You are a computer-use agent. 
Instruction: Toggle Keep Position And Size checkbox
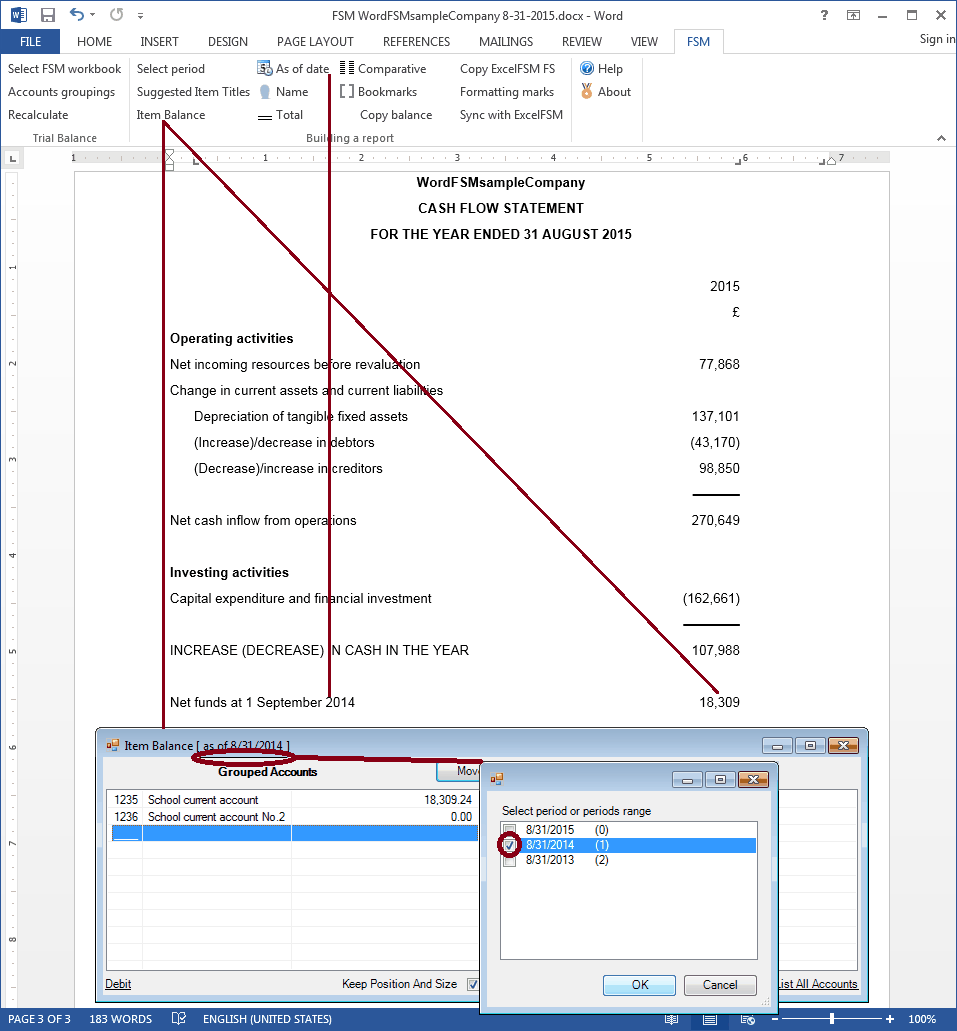472,984
